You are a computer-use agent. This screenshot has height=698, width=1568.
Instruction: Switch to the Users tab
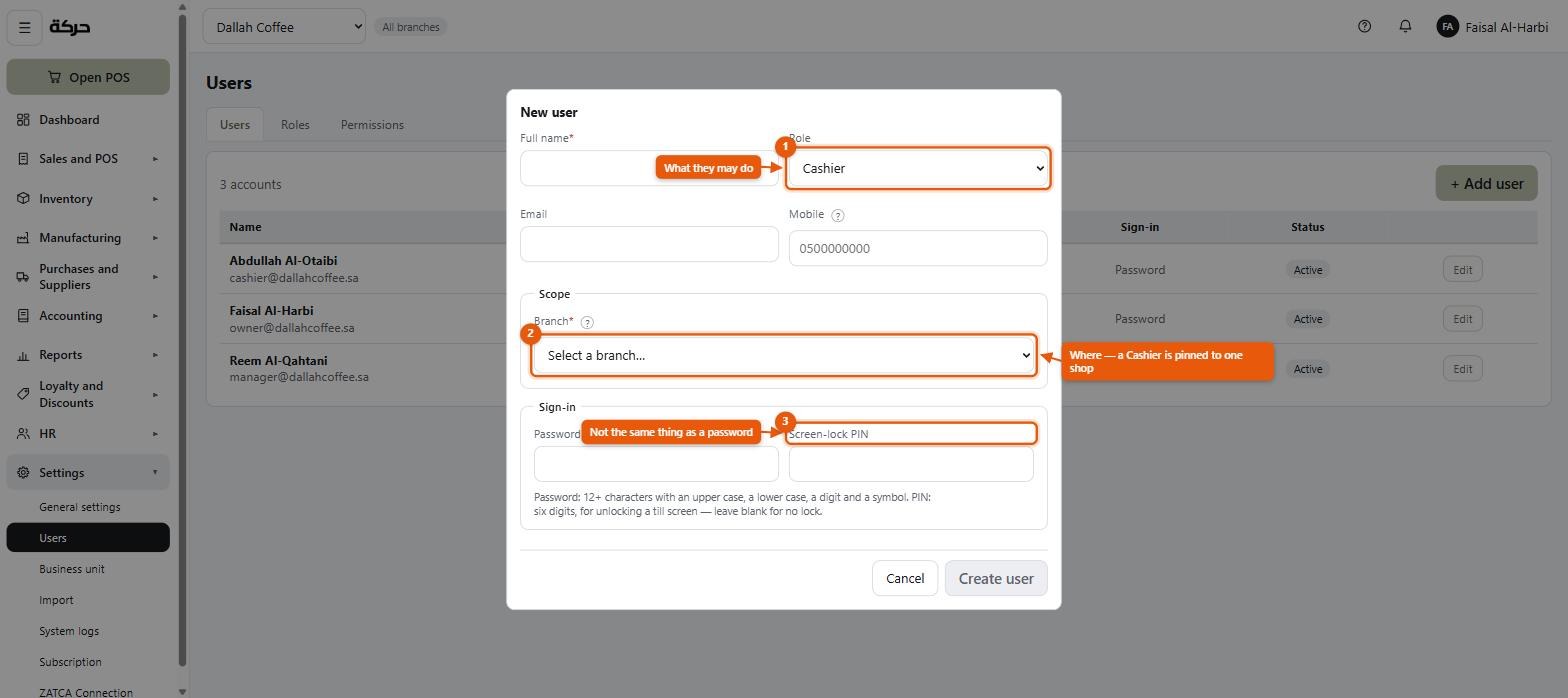(x=235, y=125)
